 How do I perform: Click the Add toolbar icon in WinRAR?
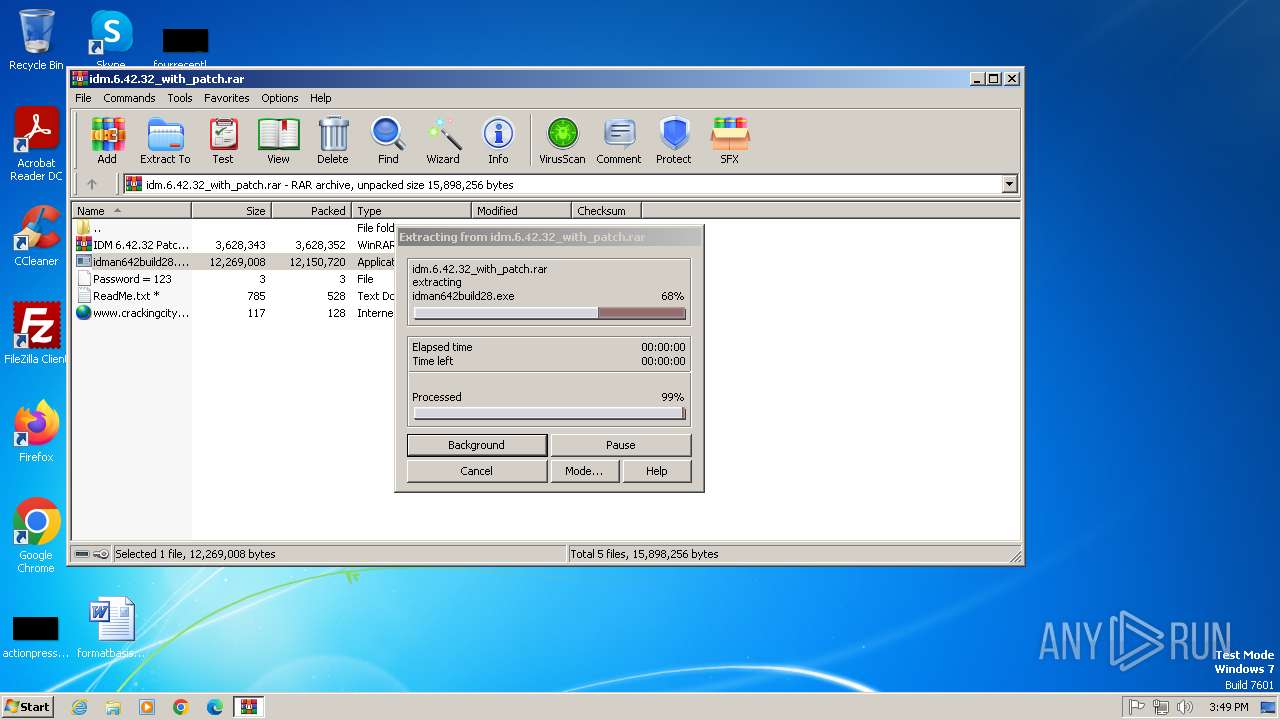(x=107, y=140)
